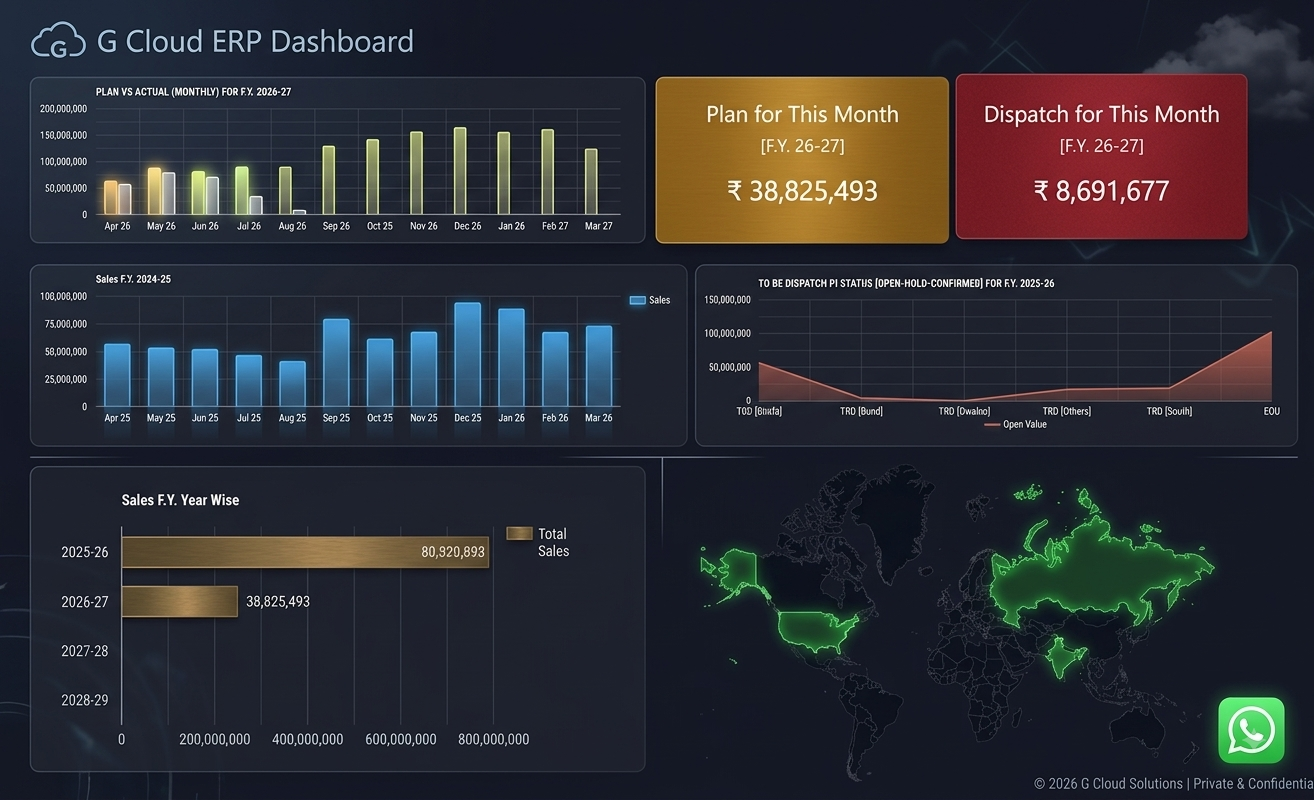Click the 80,920,893 bar value label
Image resolution: width=1314 pixels, height=800 pixels.
[453, 552]
